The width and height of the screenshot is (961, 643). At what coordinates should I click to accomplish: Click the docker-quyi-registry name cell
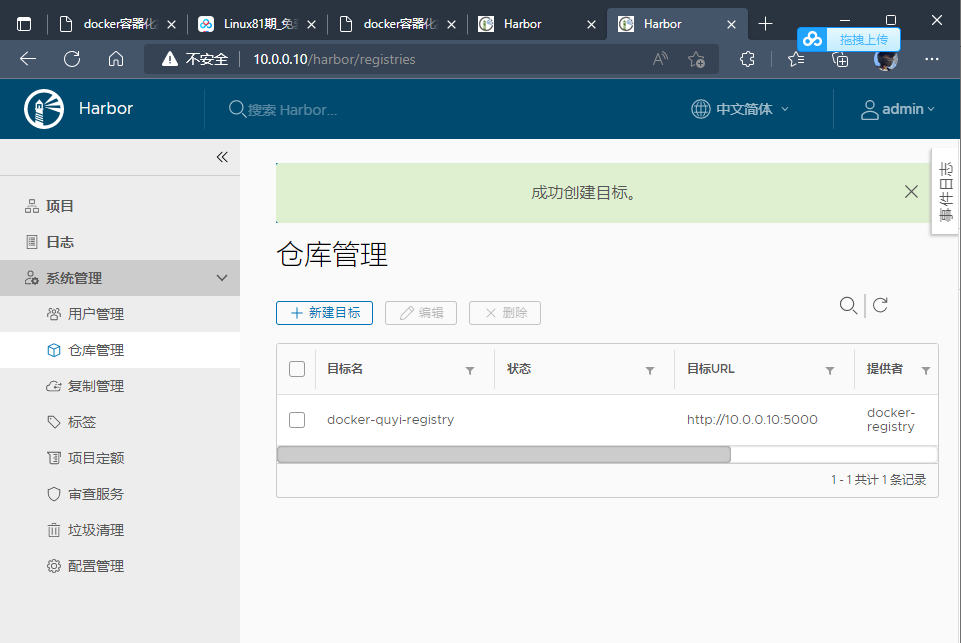pos(390,420)
